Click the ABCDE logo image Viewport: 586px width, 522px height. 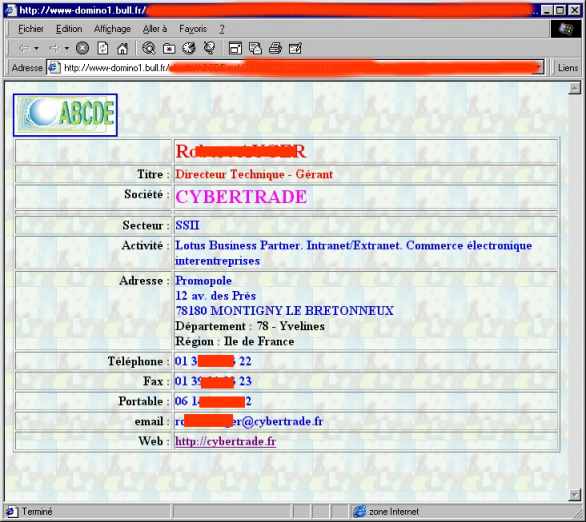click(65, 115)
